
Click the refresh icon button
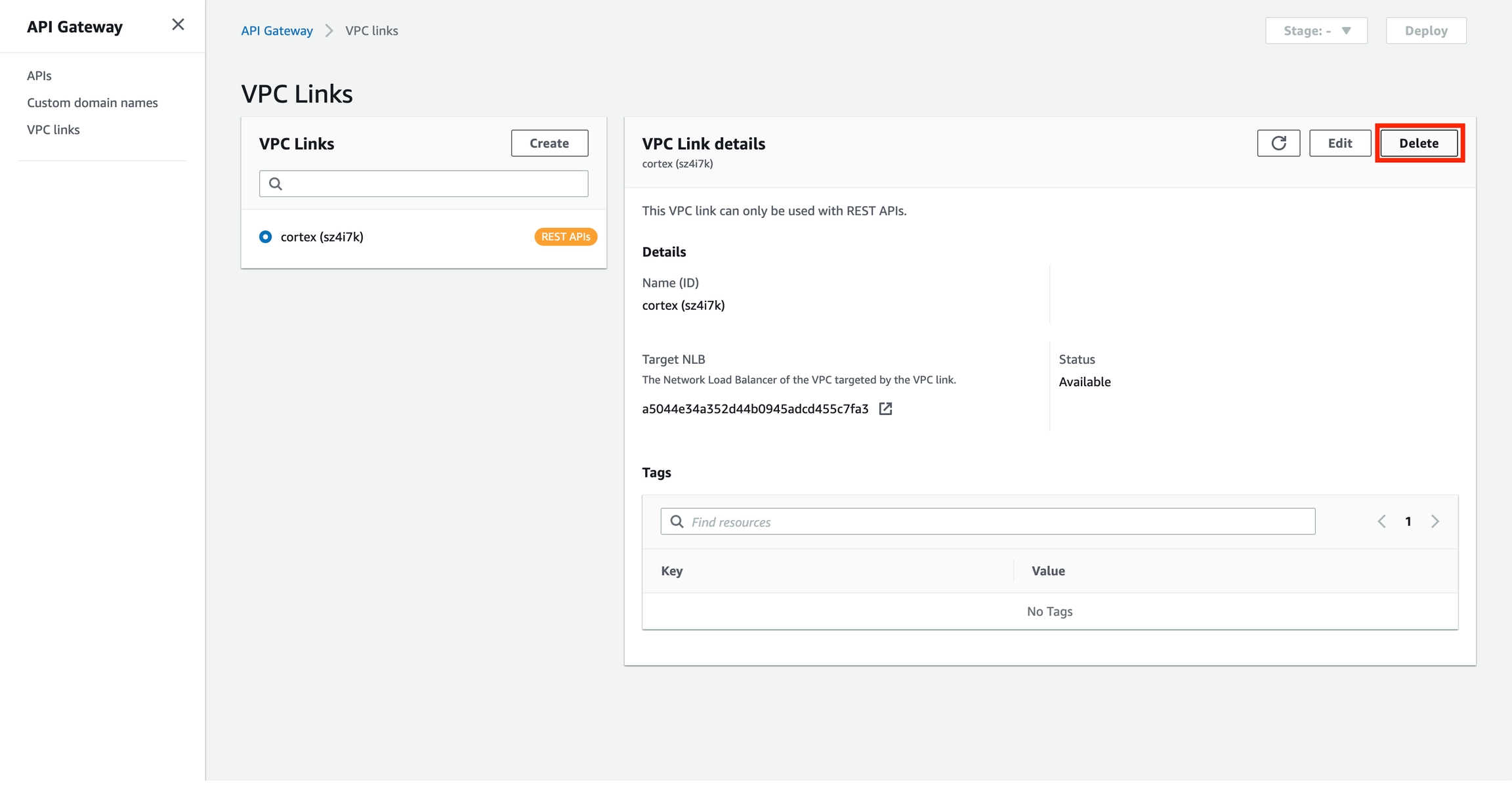1278,143
